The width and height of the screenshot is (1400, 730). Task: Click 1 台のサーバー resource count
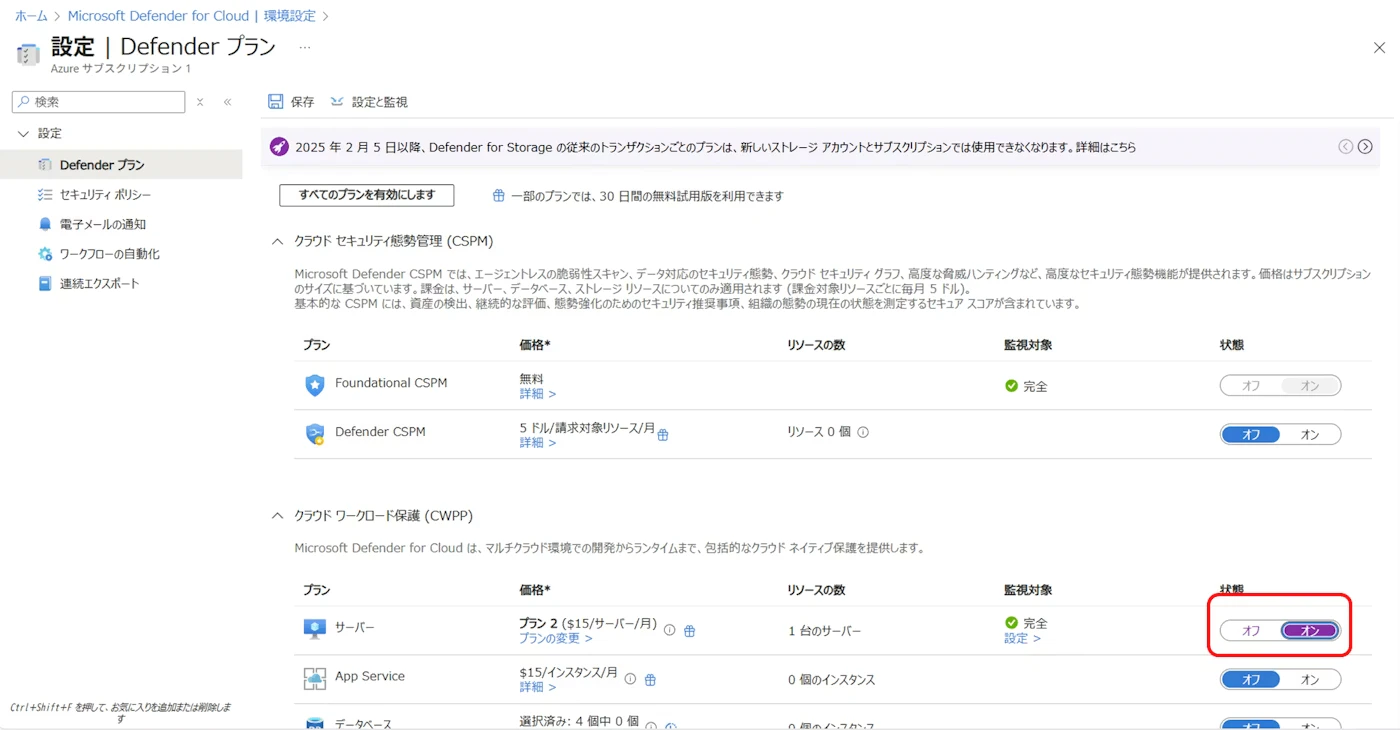(824, 631)
